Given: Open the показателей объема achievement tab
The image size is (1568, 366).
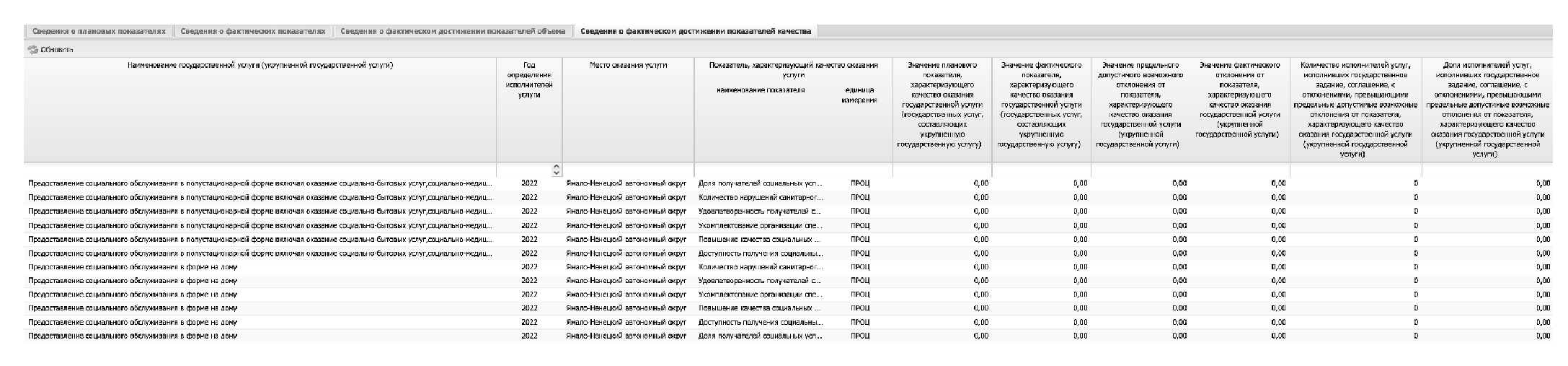Looking at the screenshot, I should click(452, 31).
